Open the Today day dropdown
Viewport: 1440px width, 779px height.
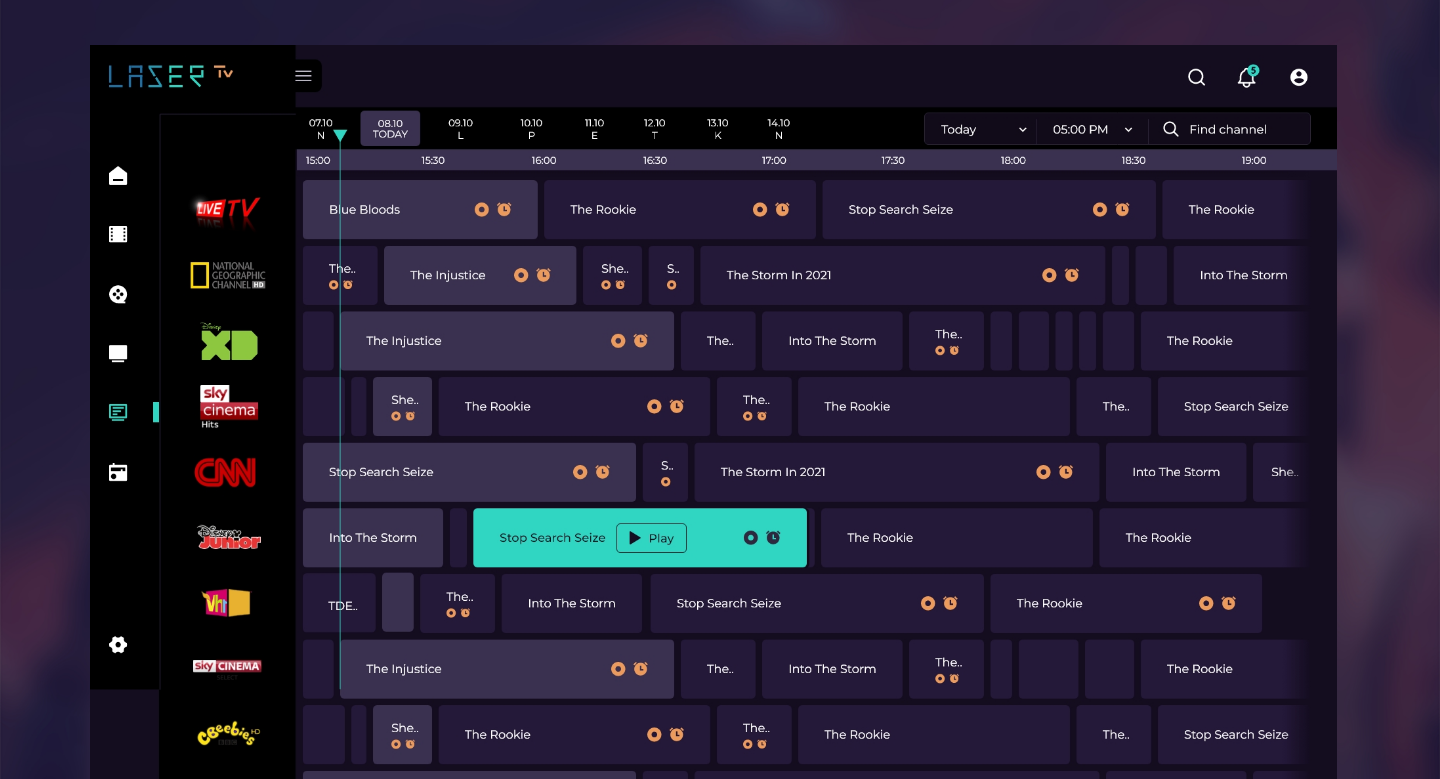pyautogui.click(x=983, y=129)
